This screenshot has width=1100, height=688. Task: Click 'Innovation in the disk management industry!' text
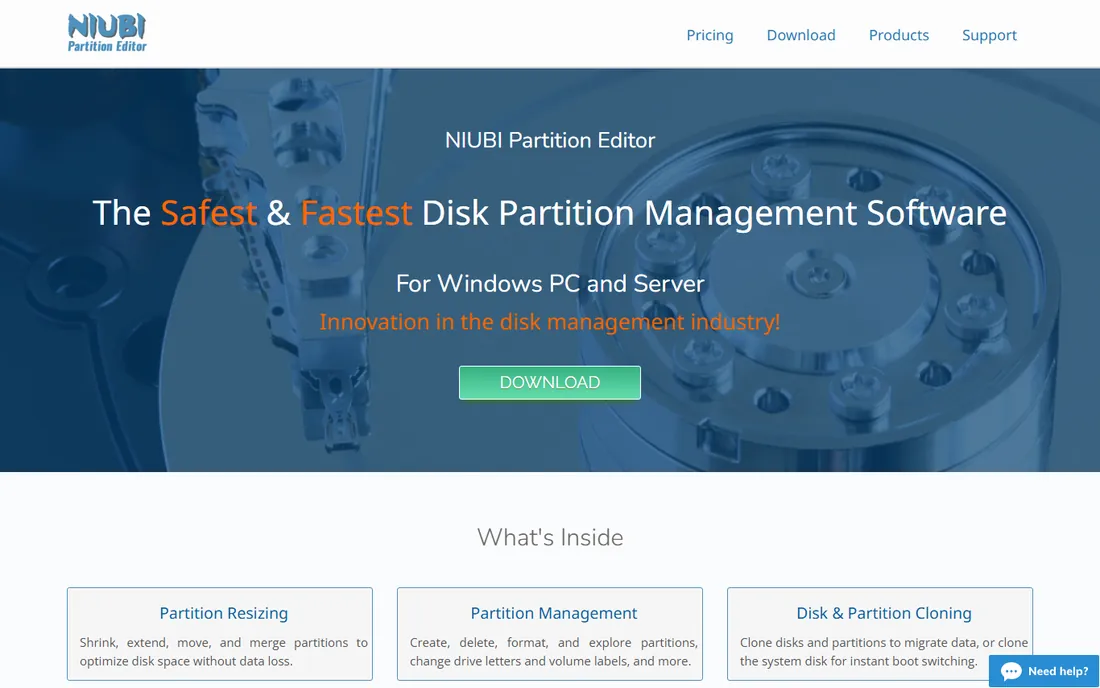[x=549, y=322]
